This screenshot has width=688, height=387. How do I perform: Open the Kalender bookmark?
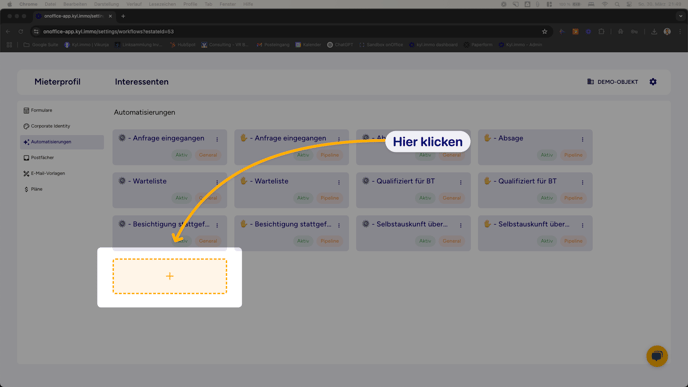coord(308,45)
